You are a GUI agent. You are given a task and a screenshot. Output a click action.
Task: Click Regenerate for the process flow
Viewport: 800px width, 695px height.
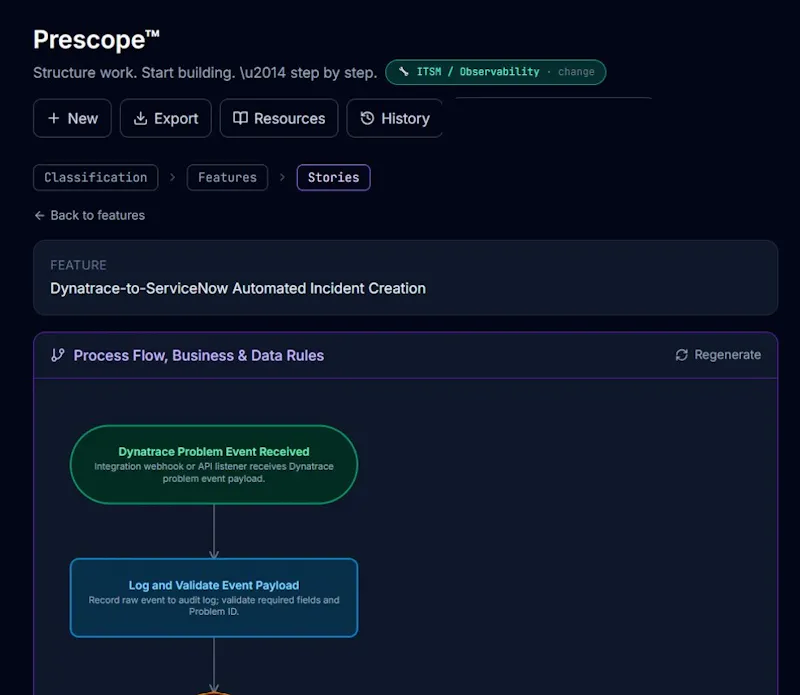click(x=718, y=355)
